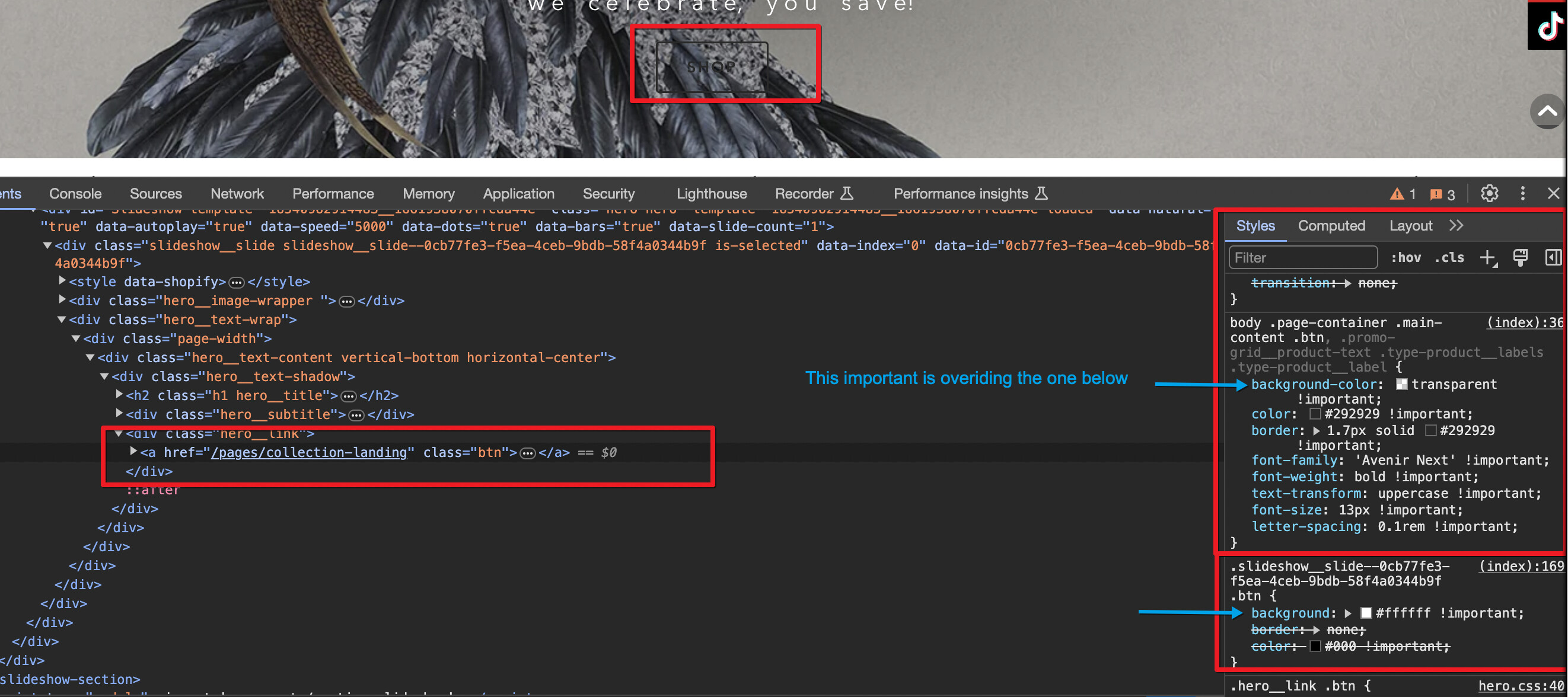Image resolution: width=1568 pixels, height=697 pixels.
Task: Click the new style rule plus icon
Action: pos(1487,257)
